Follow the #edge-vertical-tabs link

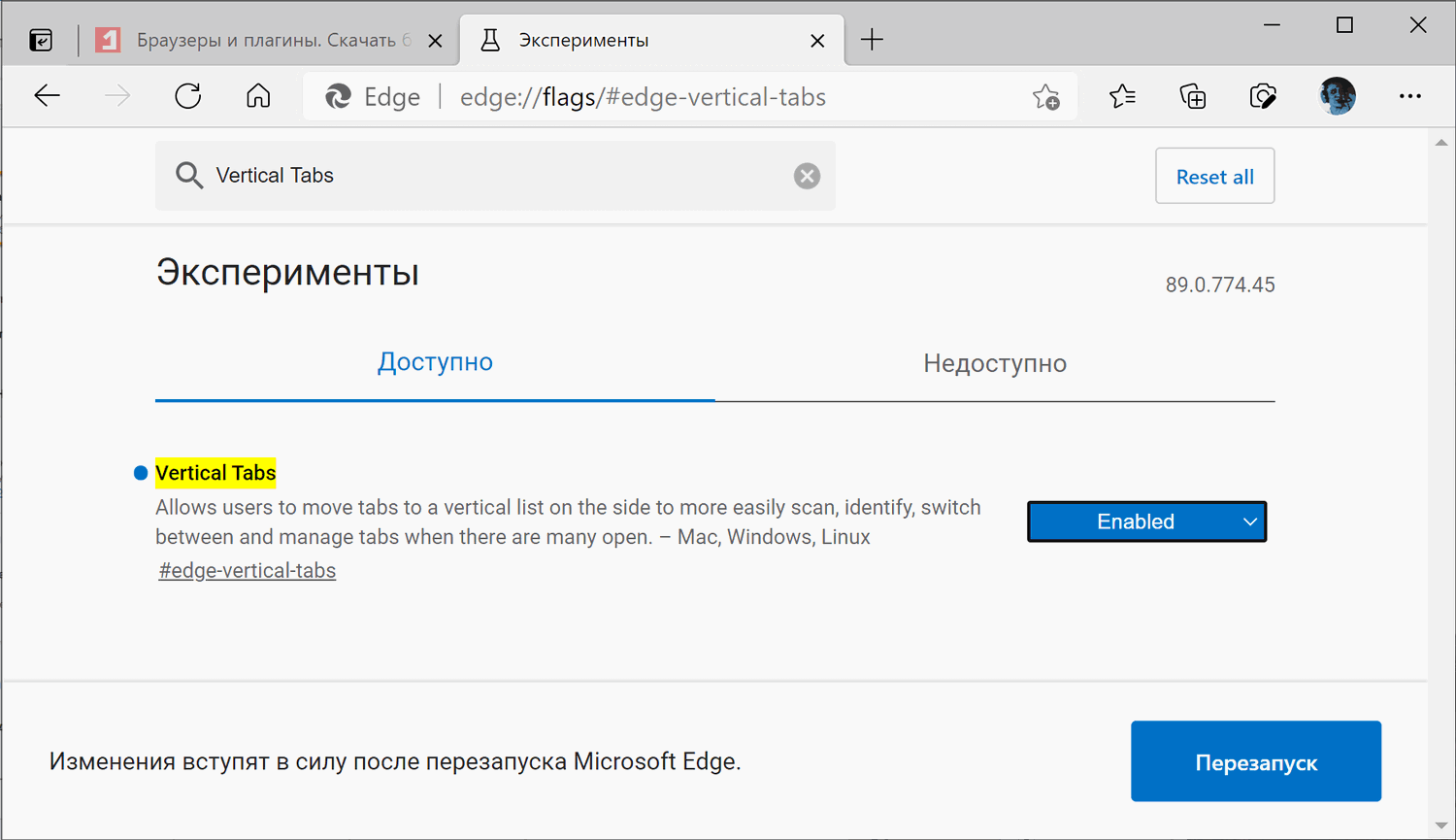[247, 570]
